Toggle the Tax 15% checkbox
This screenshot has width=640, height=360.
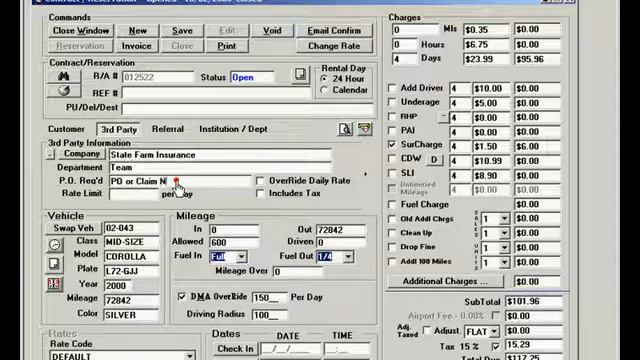pyautogui.click(x=496, y=346)
